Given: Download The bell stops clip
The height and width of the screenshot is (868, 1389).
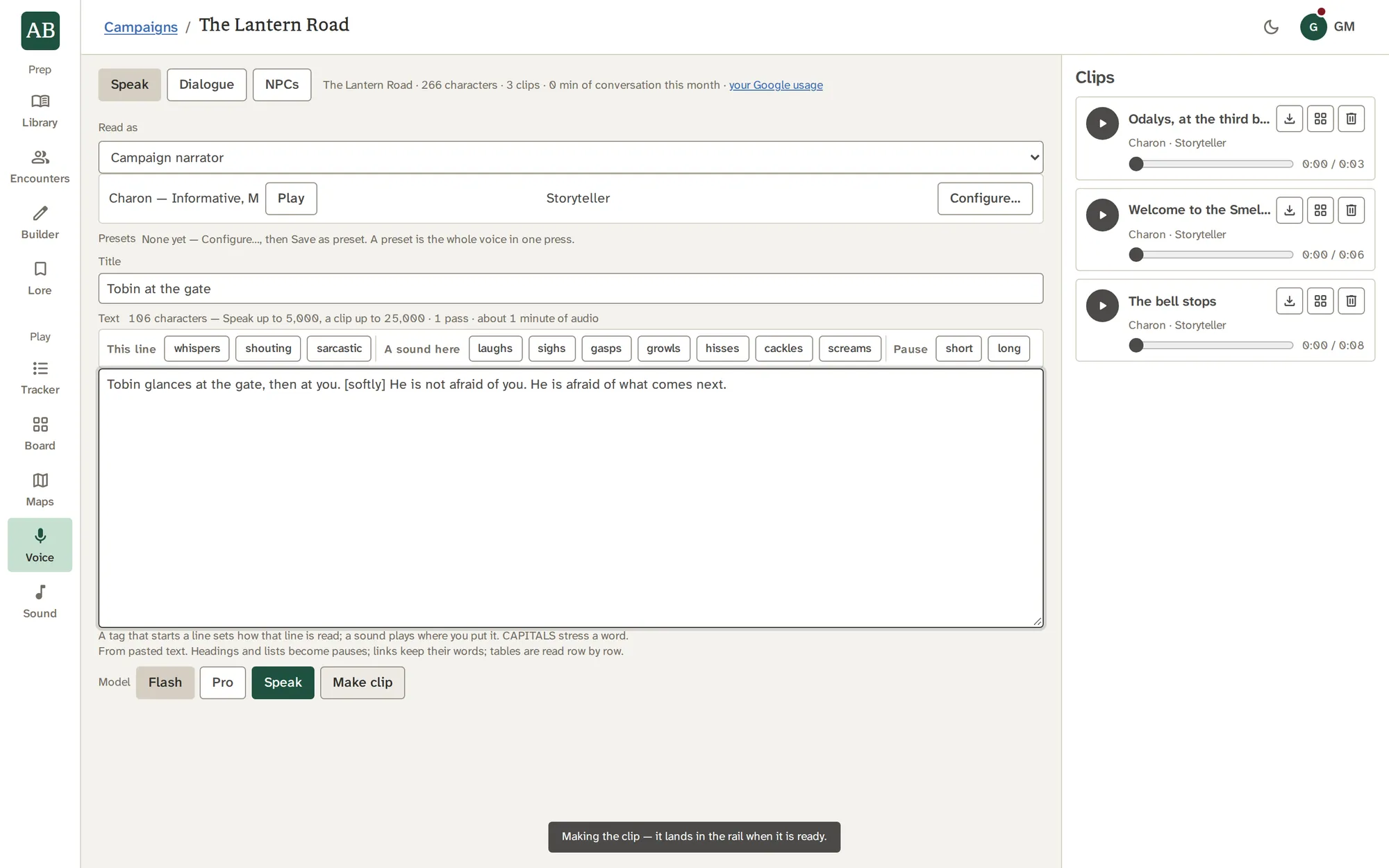Looking at the screenshot, I should pos(1290,301).
